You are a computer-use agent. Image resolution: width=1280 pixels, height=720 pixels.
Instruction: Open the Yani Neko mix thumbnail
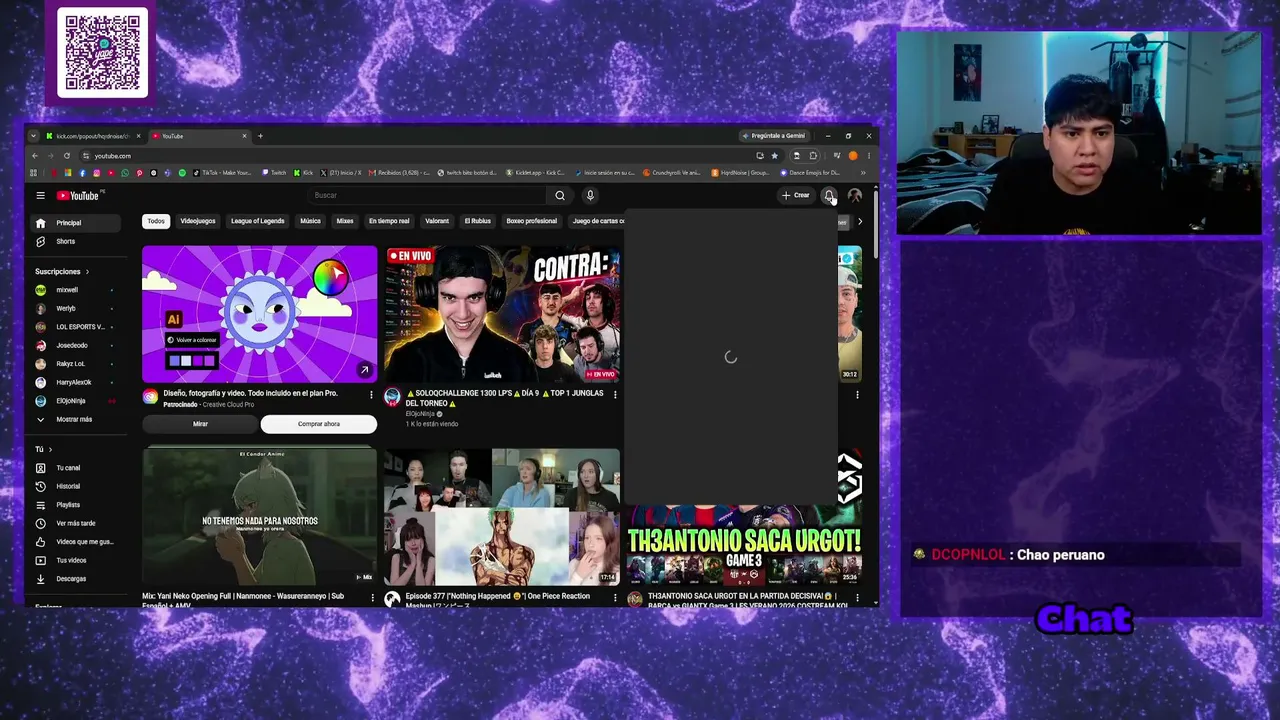259,517
